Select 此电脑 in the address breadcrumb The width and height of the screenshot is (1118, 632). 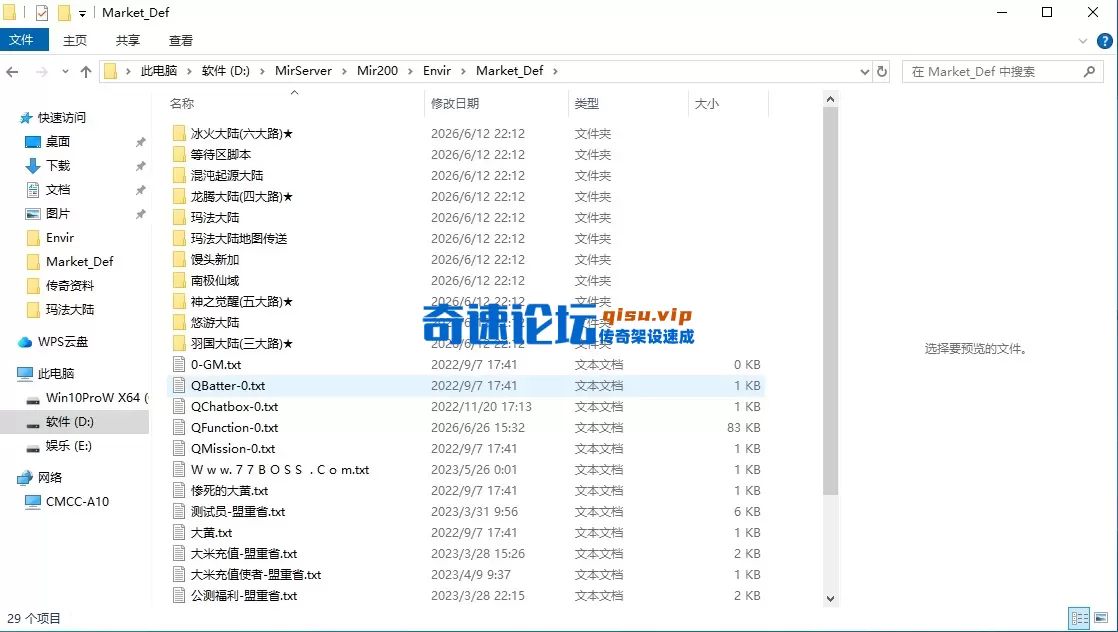(x=159, y=71)
